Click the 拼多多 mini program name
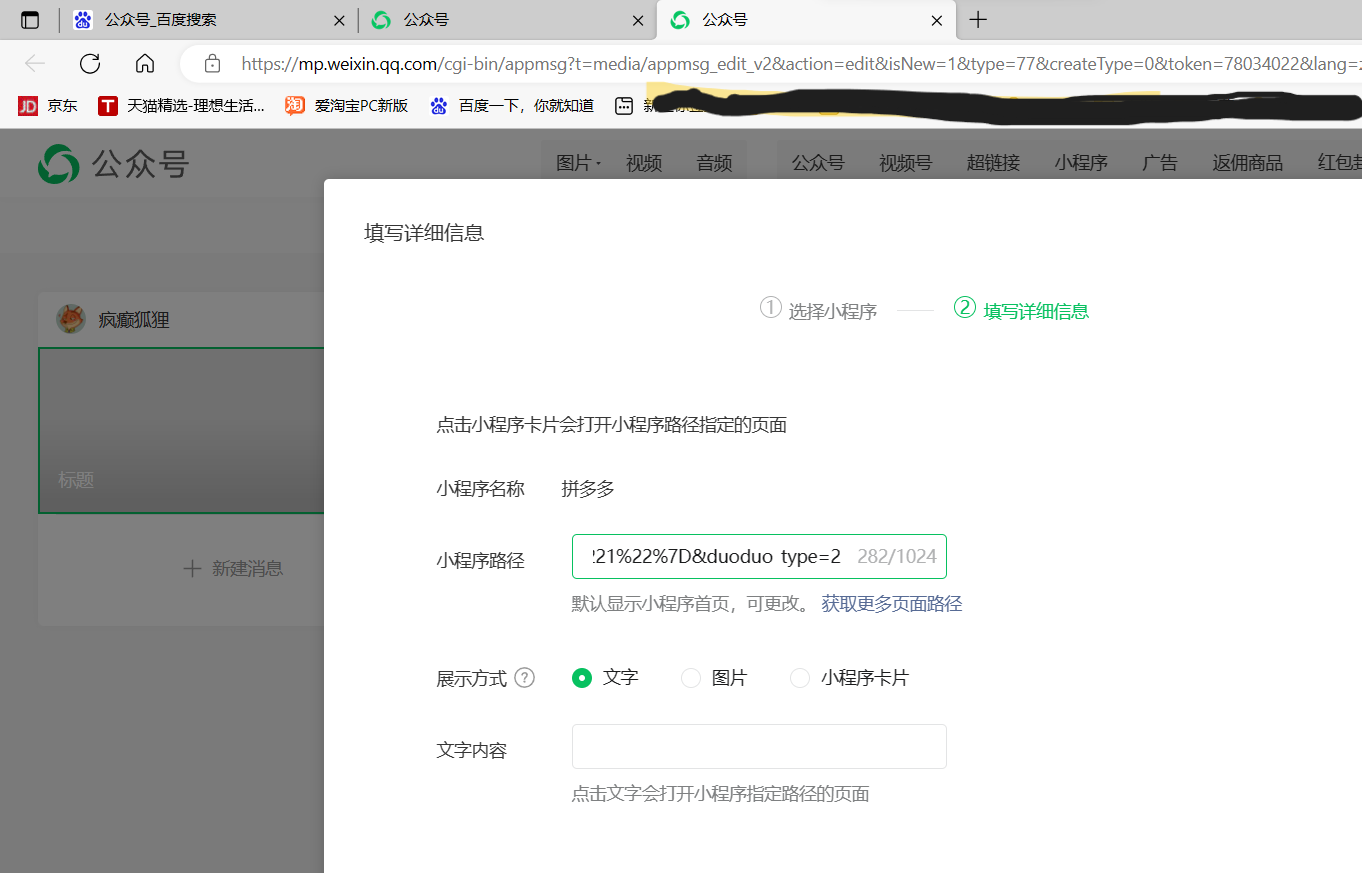Screen dimensions: 1362x873 click(x=588, y=489)
